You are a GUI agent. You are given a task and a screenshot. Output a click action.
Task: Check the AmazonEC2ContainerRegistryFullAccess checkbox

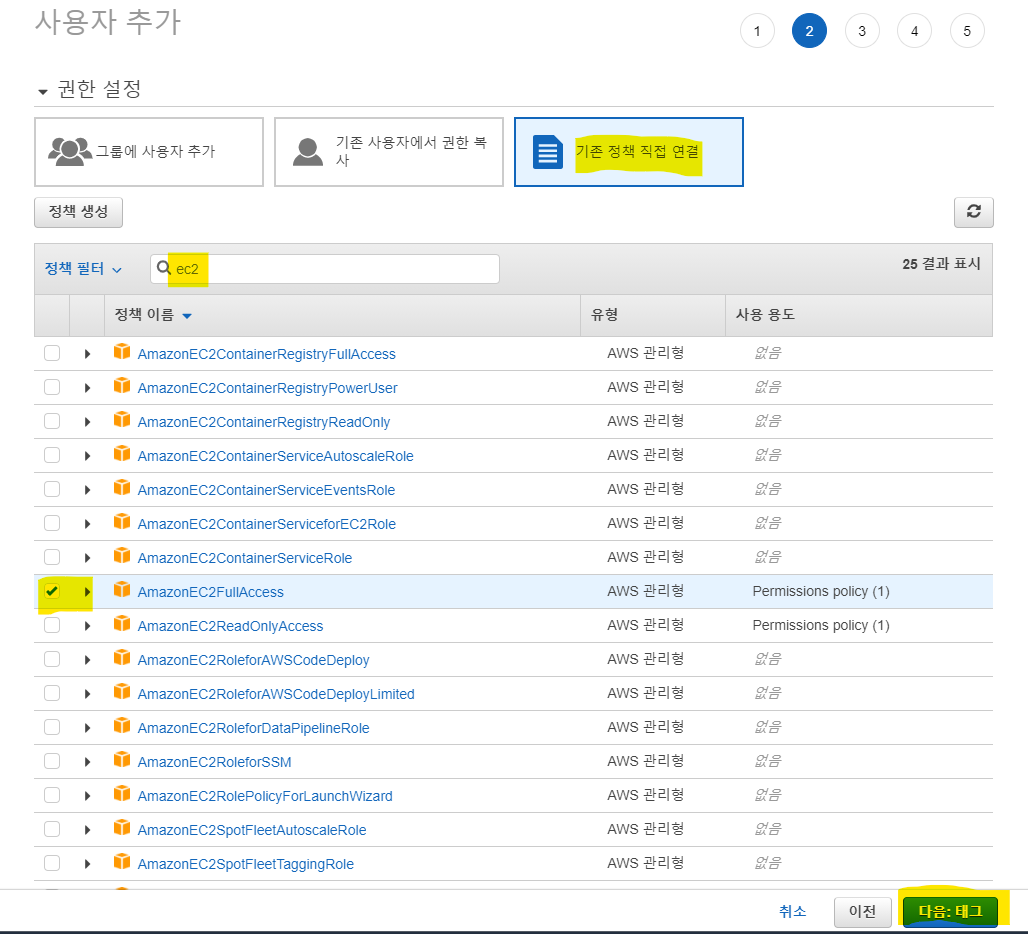[x=52, y=353]
